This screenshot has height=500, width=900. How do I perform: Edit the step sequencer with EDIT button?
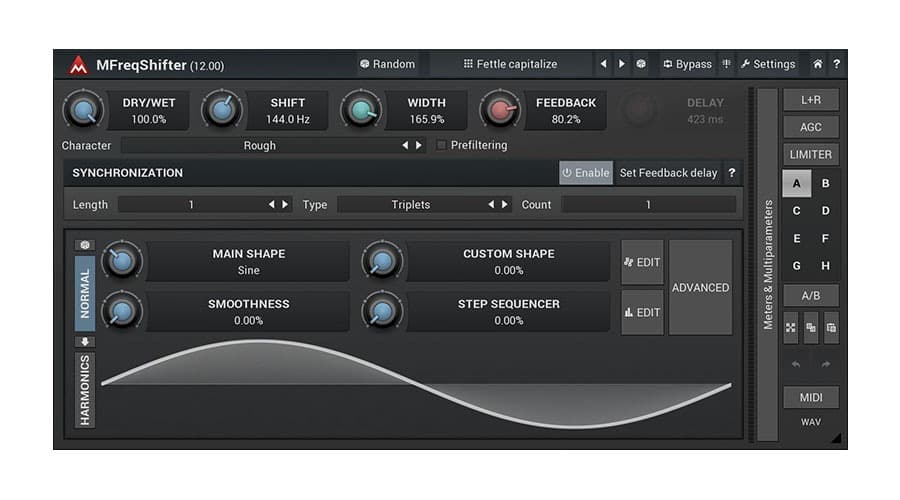[642, 312]
